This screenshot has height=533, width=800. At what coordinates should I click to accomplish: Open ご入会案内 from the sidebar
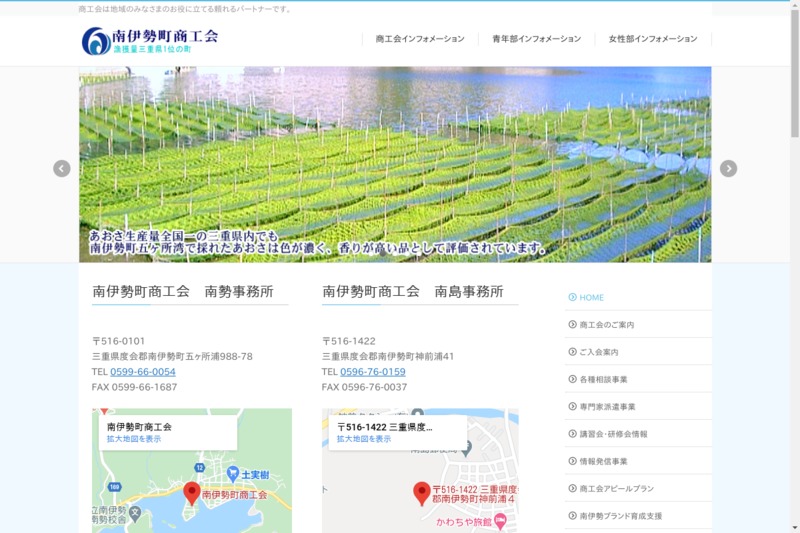[599, 352]
